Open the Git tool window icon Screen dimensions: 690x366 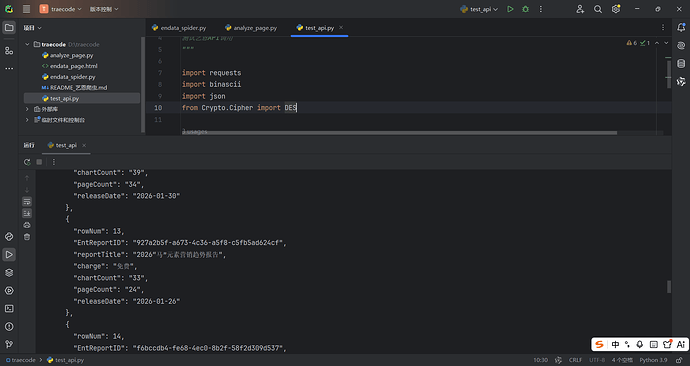pyautogui.click(x=9, y=344)
